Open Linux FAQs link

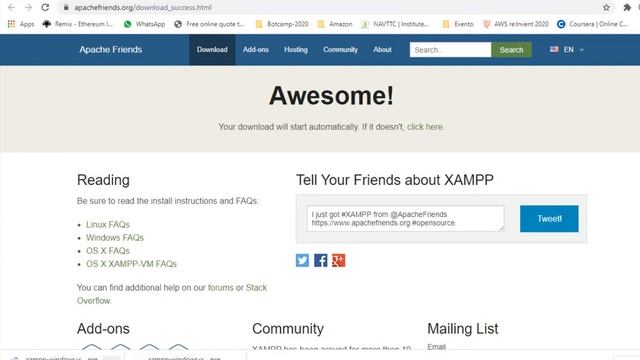tap(108, 224)
